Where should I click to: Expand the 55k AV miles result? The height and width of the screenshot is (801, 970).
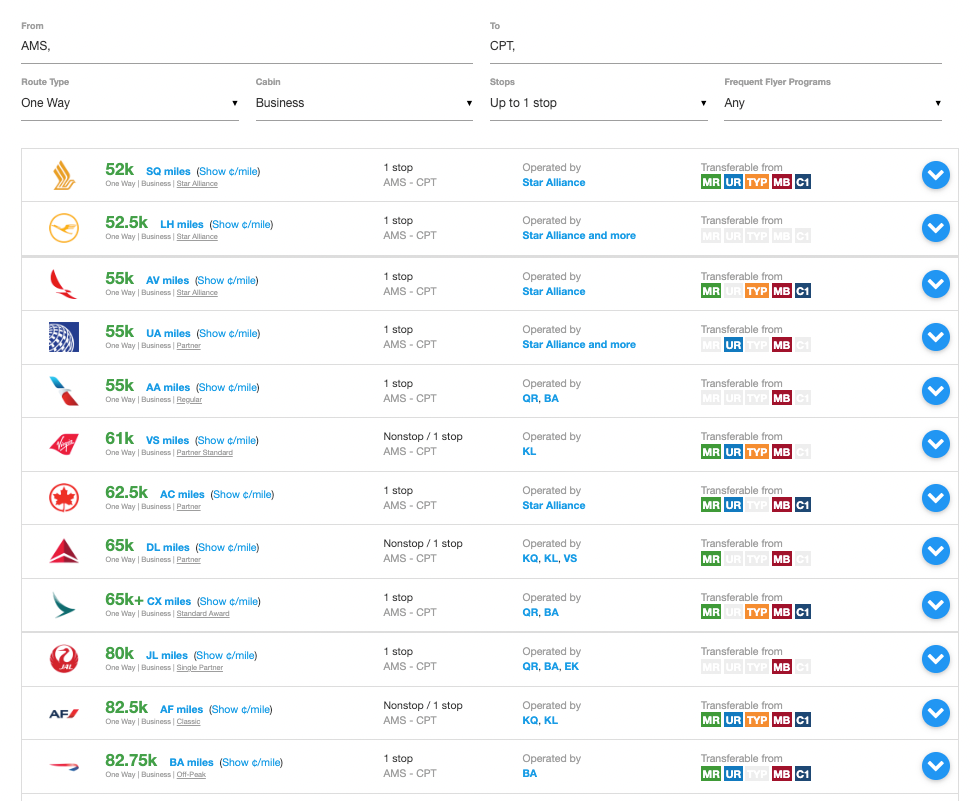click(x=935, y=284)
